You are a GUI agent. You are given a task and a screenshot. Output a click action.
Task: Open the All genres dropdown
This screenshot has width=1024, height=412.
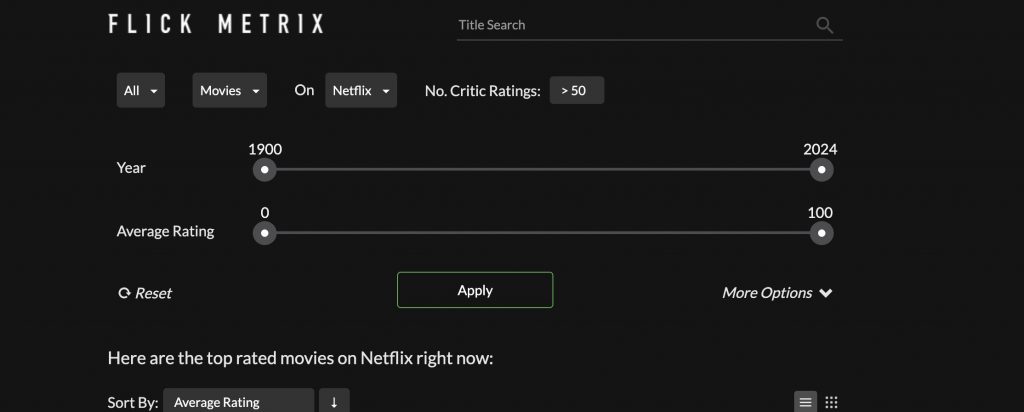[x=141, y=90]
